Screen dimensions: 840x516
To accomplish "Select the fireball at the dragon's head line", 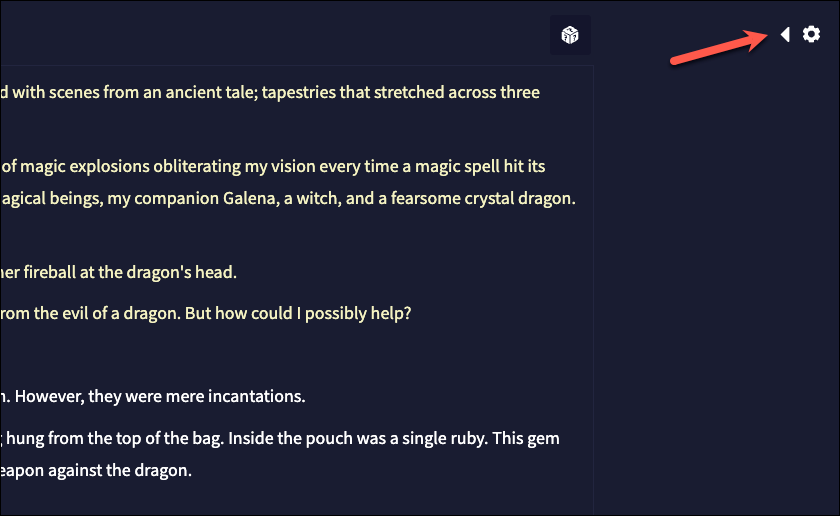I will click(118, 272).
